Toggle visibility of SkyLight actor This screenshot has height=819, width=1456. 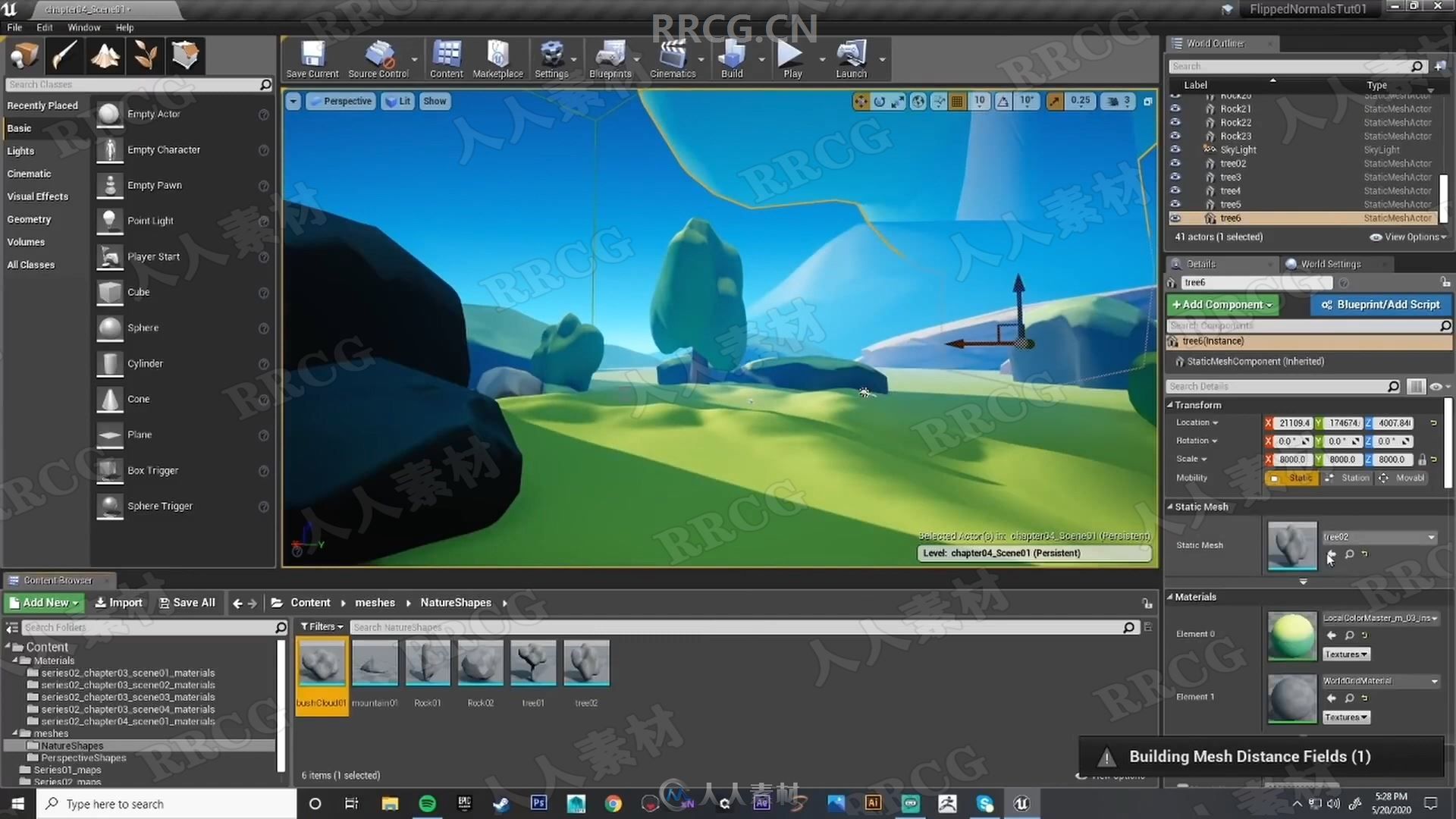click(x=1176, y=149)
